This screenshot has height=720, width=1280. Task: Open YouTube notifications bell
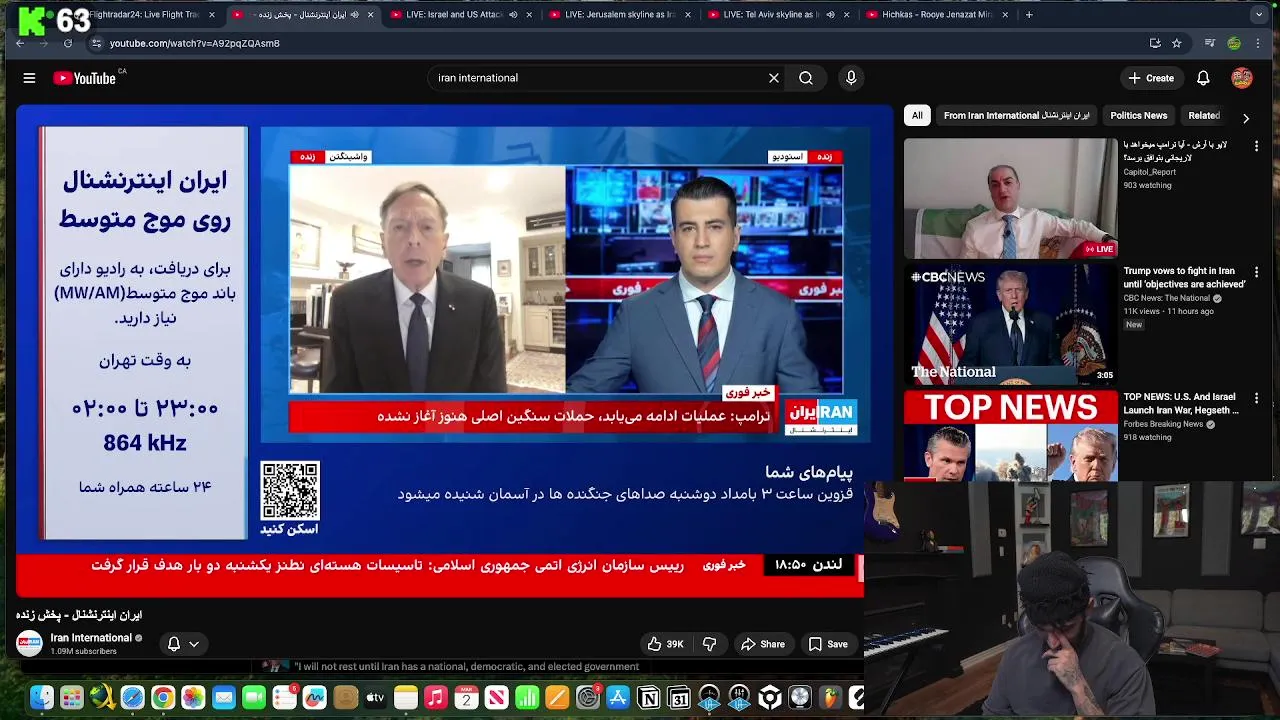[1203, 78]
